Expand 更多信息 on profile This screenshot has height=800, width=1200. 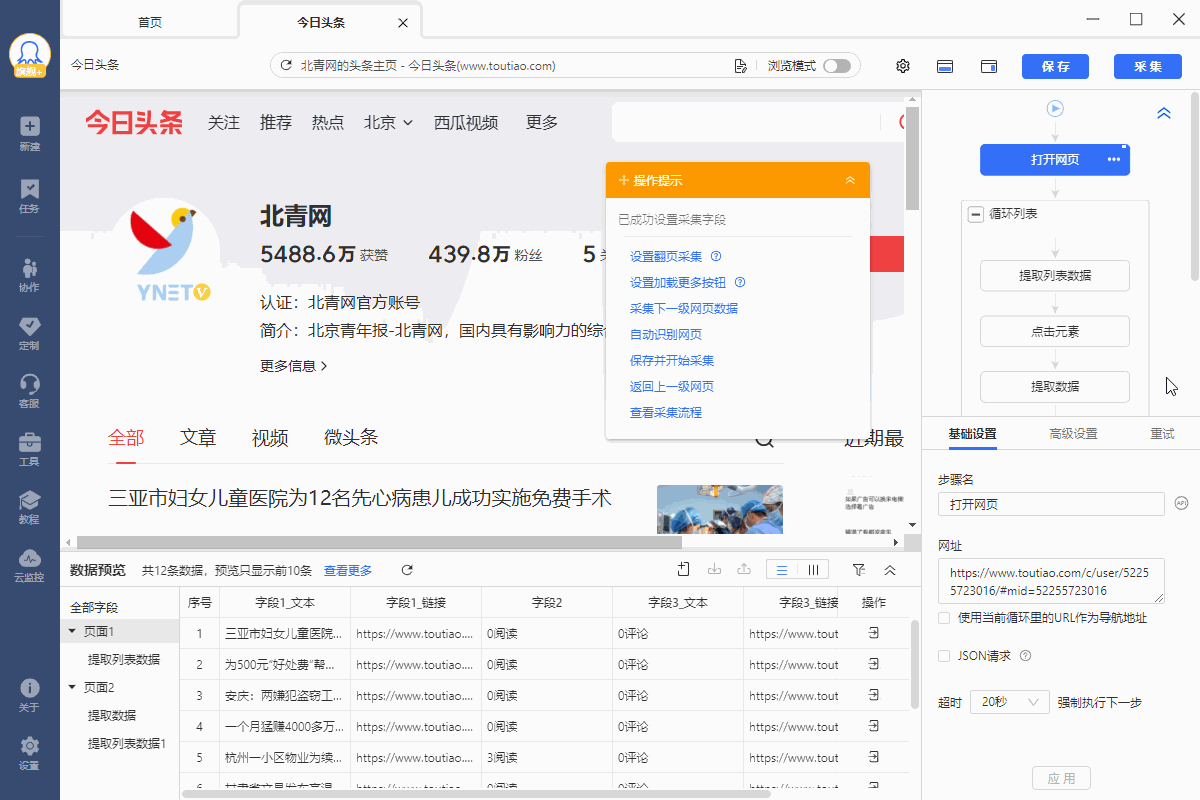pos(294,366)
